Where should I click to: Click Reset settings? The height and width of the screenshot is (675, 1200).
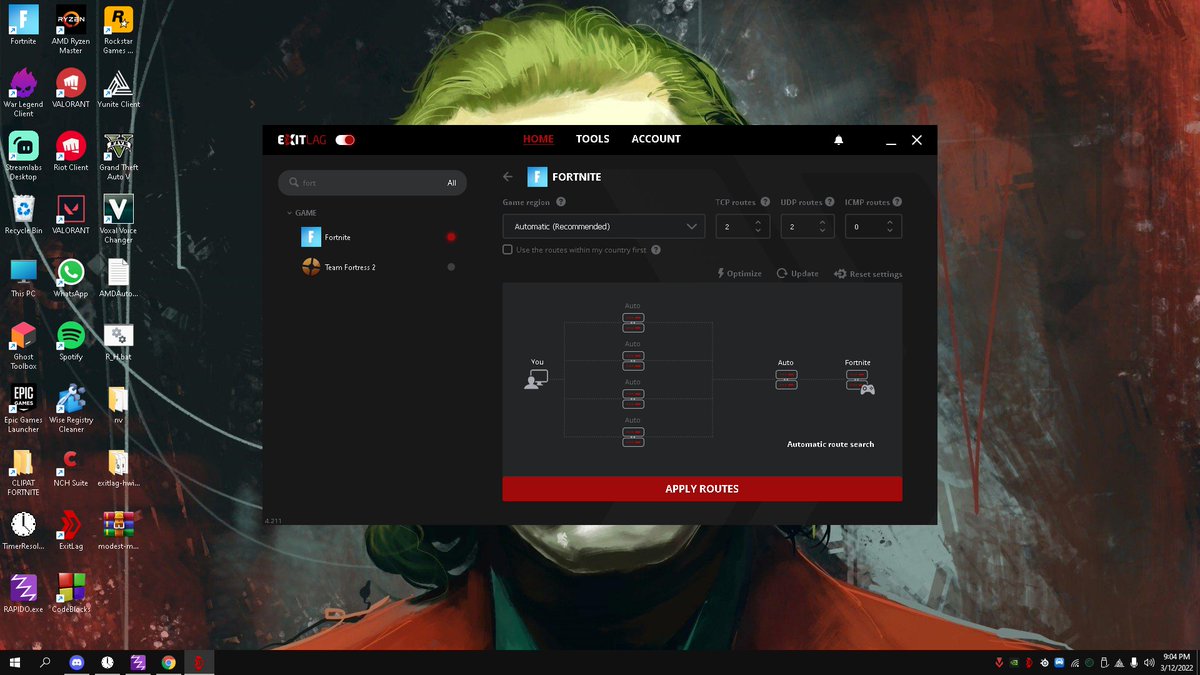pyautogui.click(x=868, y=274)
